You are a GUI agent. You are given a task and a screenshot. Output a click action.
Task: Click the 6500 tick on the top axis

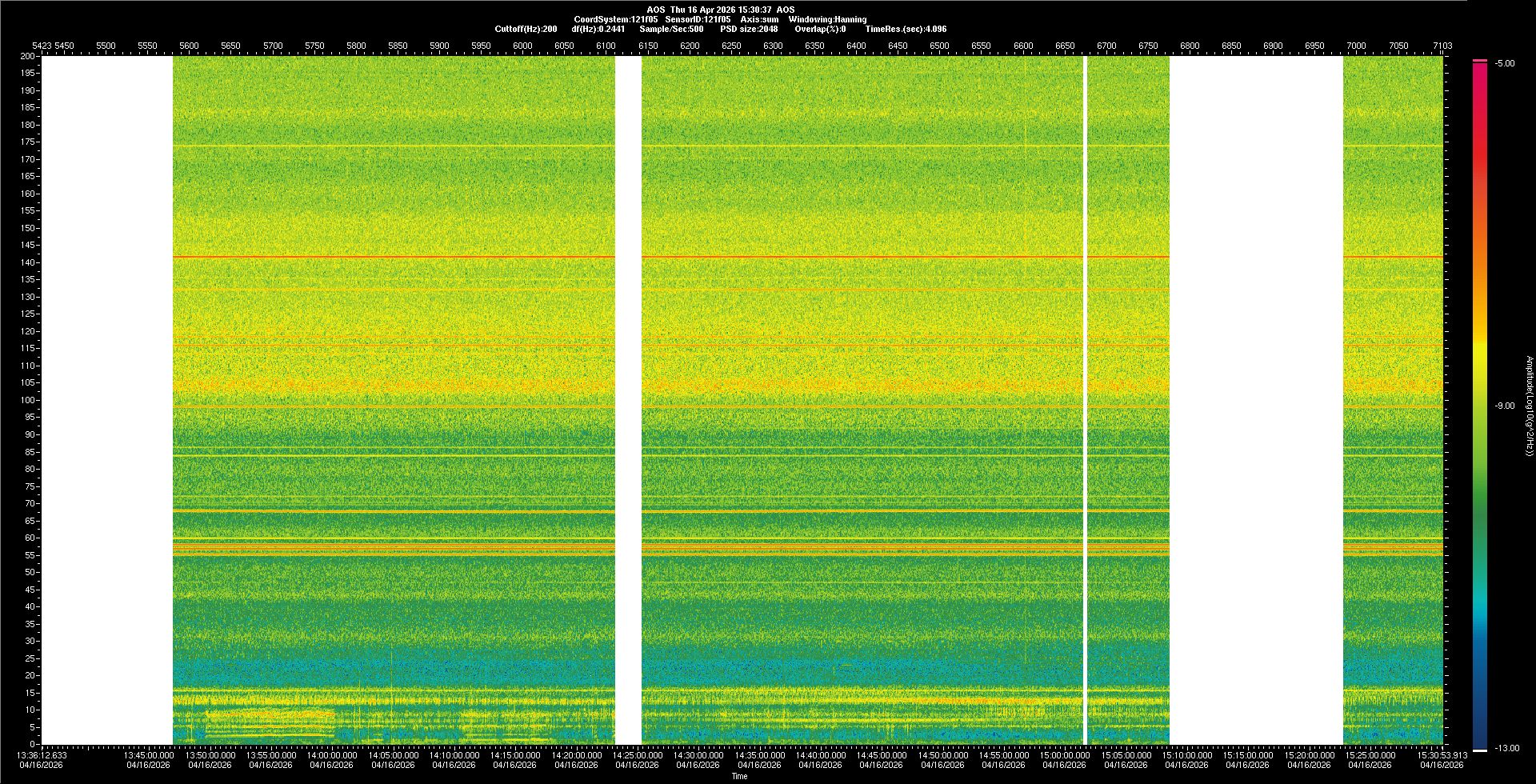point(939,46)
